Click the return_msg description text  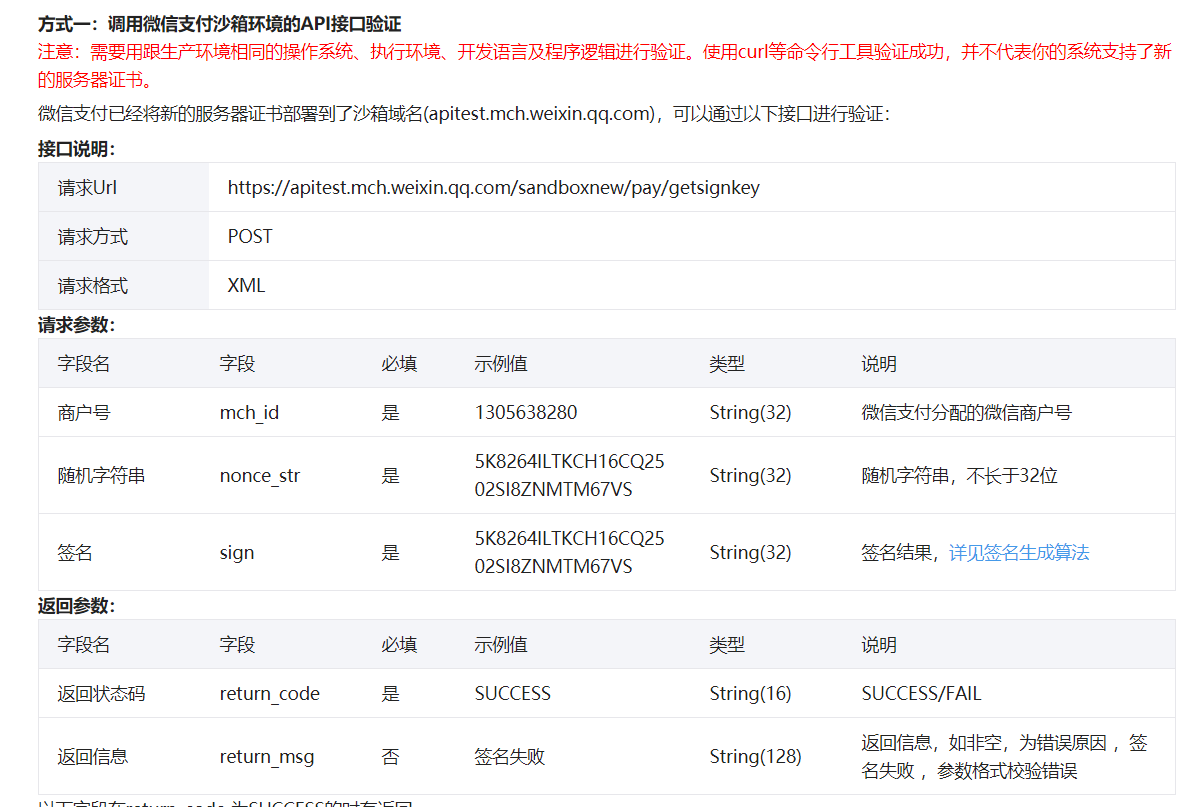1004,757
